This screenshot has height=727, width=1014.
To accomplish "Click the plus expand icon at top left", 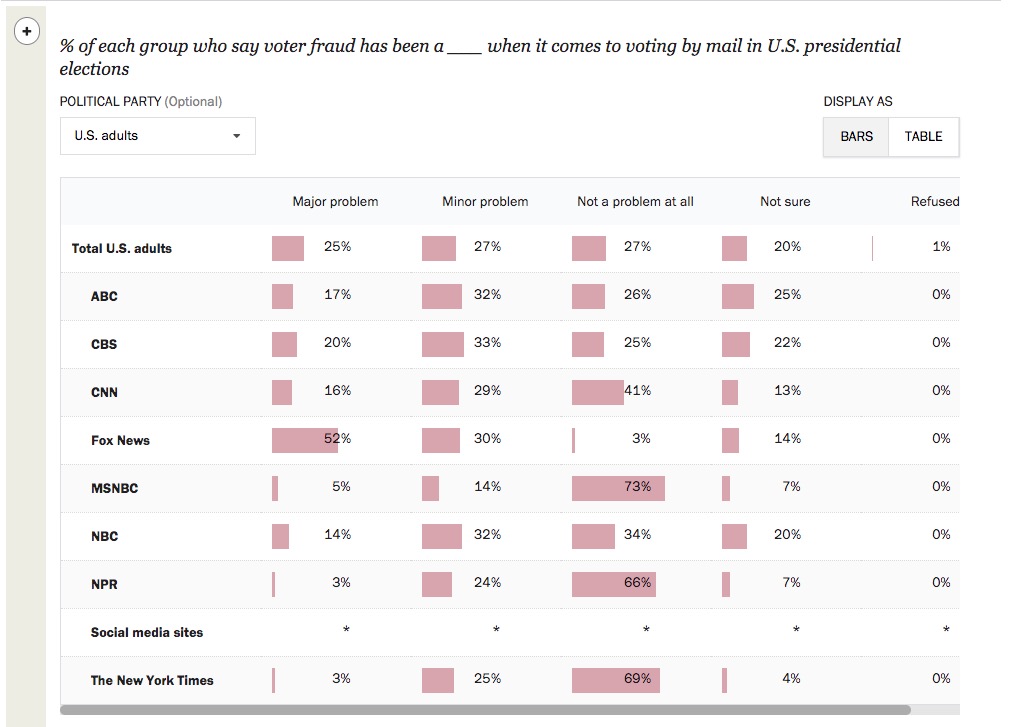I will [x=27, y=32].
